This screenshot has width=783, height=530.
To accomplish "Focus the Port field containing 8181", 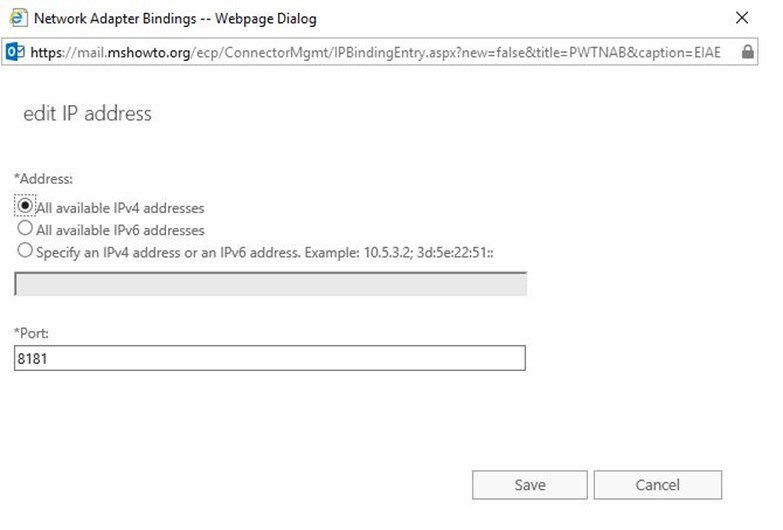I will [270, 358].
